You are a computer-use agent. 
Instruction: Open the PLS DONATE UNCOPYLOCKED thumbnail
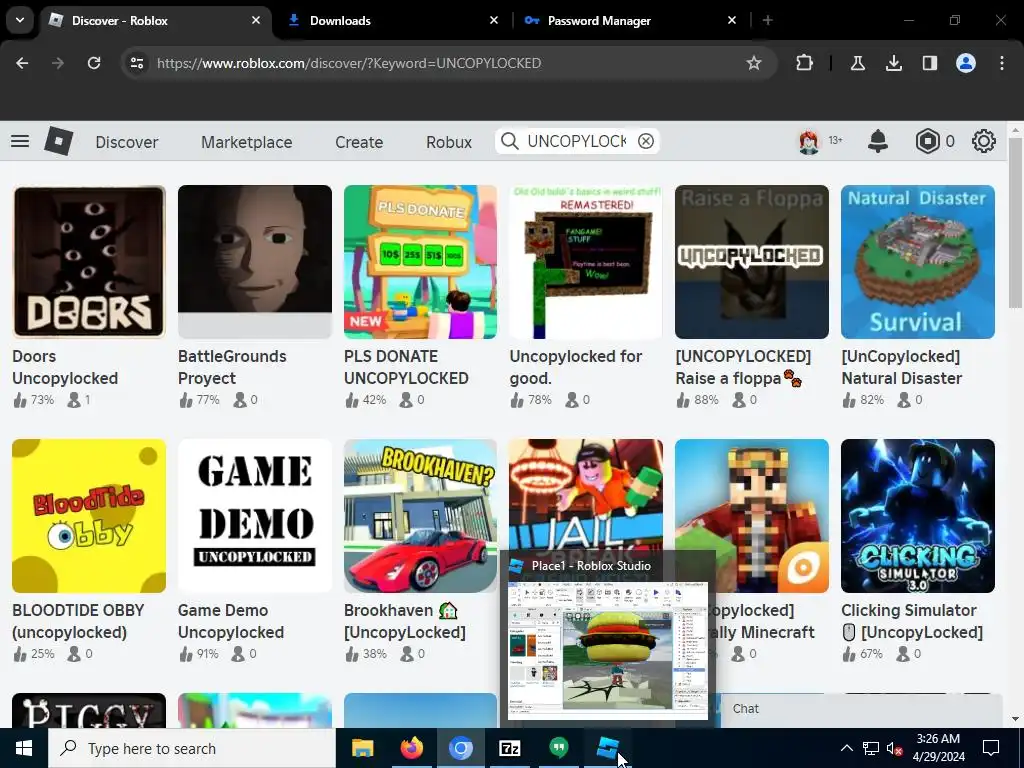point(421,262)
